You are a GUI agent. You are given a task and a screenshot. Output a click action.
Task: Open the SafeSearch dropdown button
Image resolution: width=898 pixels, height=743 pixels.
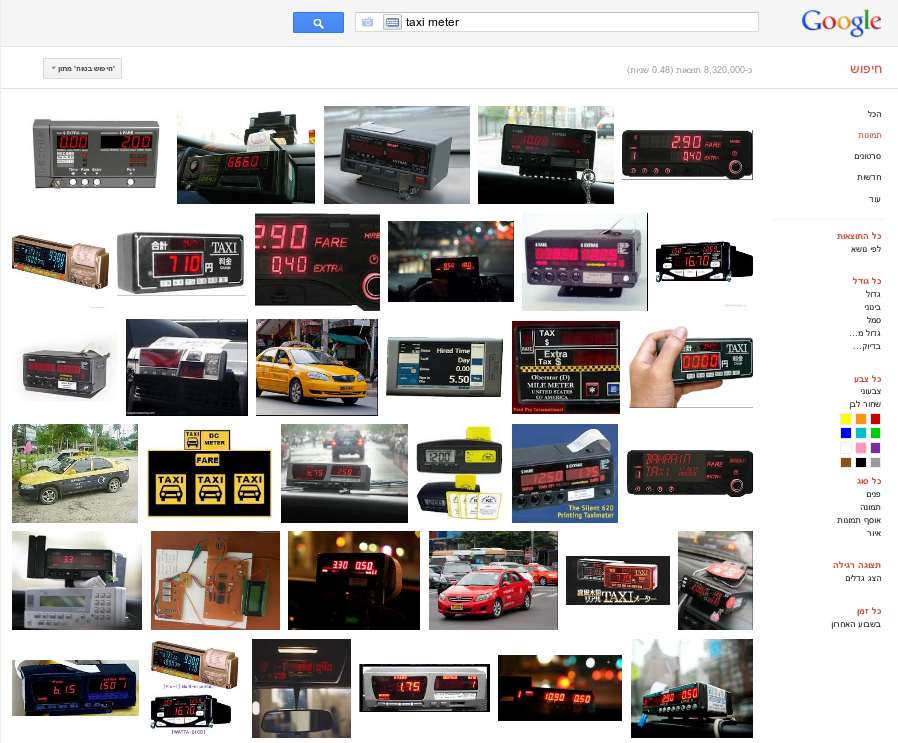pyautogui.click(x=82, y=68)
